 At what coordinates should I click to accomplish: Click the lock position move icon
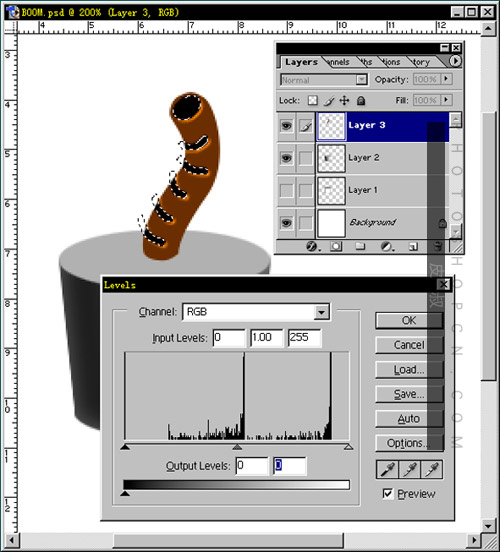pos(344,101)
